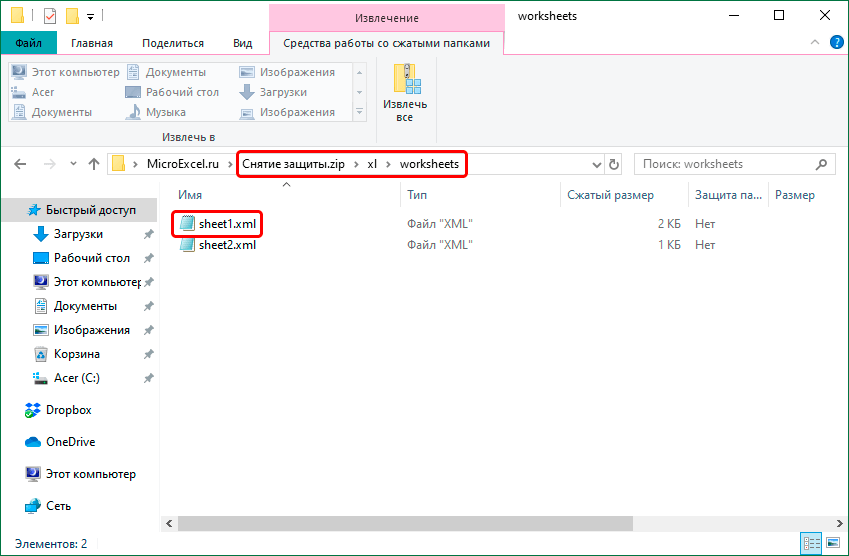The height and width of the screenshot is (556, 849).
Task: Click 'xl' in the breadcrumb path
Action: coord(372,164)
